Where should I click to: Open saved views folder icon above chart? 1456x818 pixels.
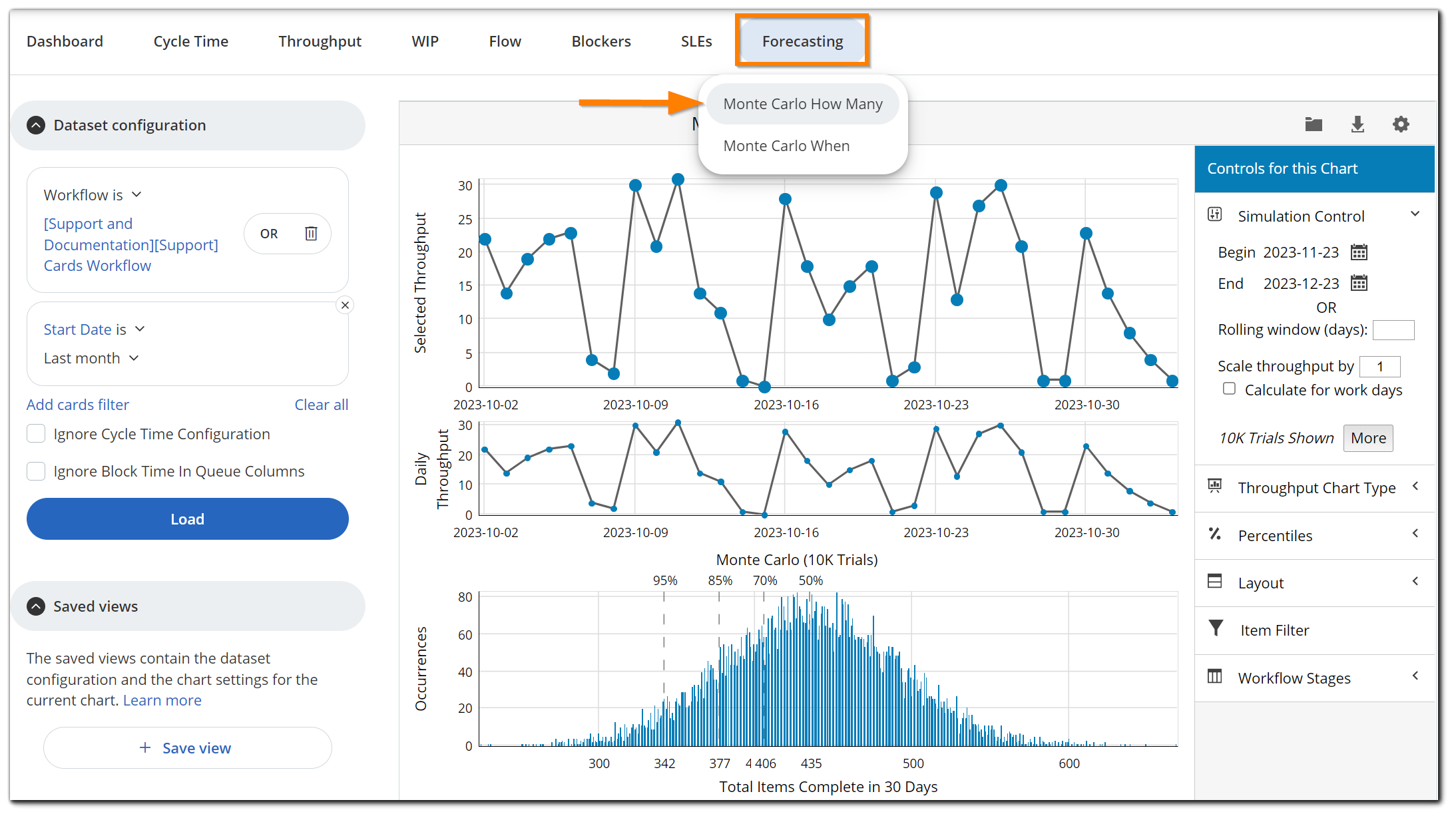1312,124
